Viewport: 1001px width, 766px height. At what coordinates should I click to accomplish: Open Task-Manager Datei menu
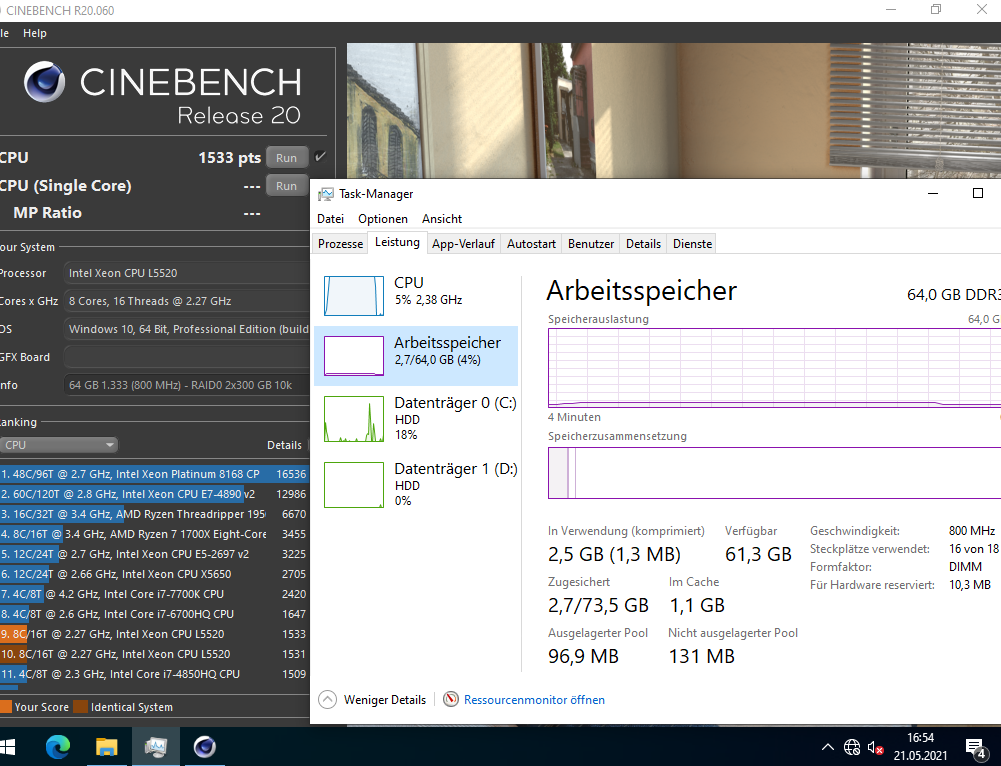330,219
